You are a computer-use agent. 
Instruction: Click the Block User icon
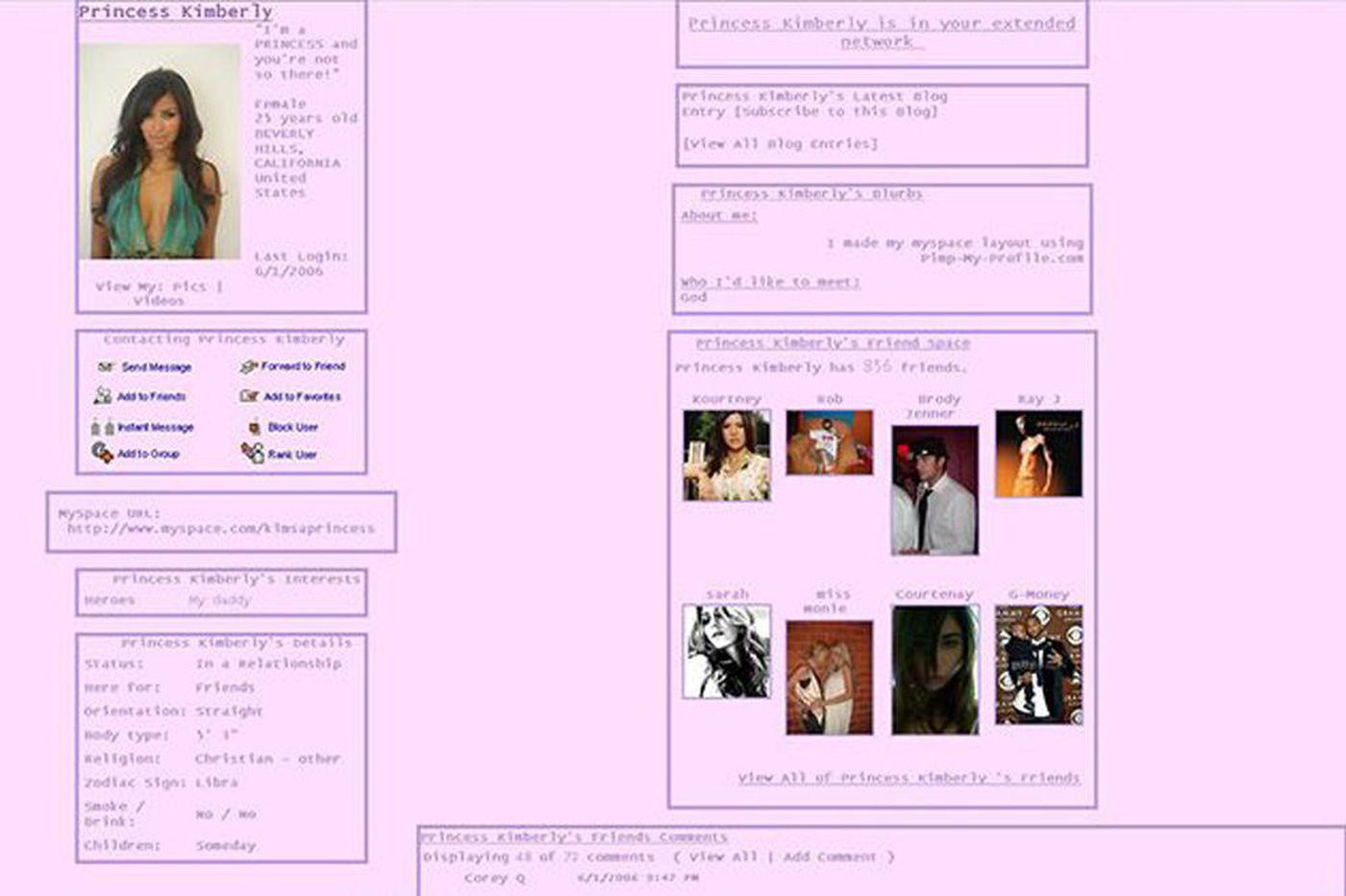(x=255, y=427)
